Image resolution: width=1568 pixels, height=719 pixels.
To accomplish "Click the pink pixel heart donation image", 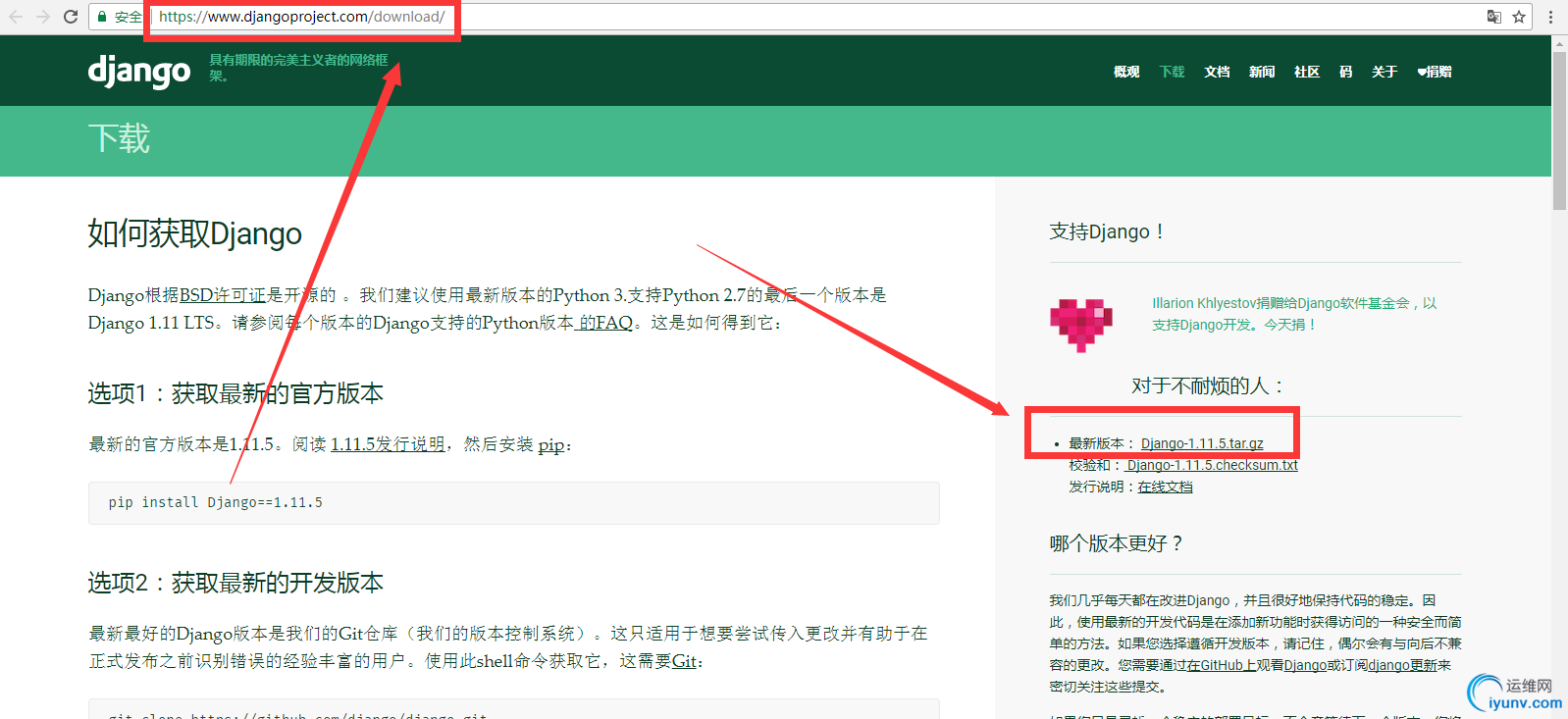I will pyautogui.click(x=1081, y=325).
